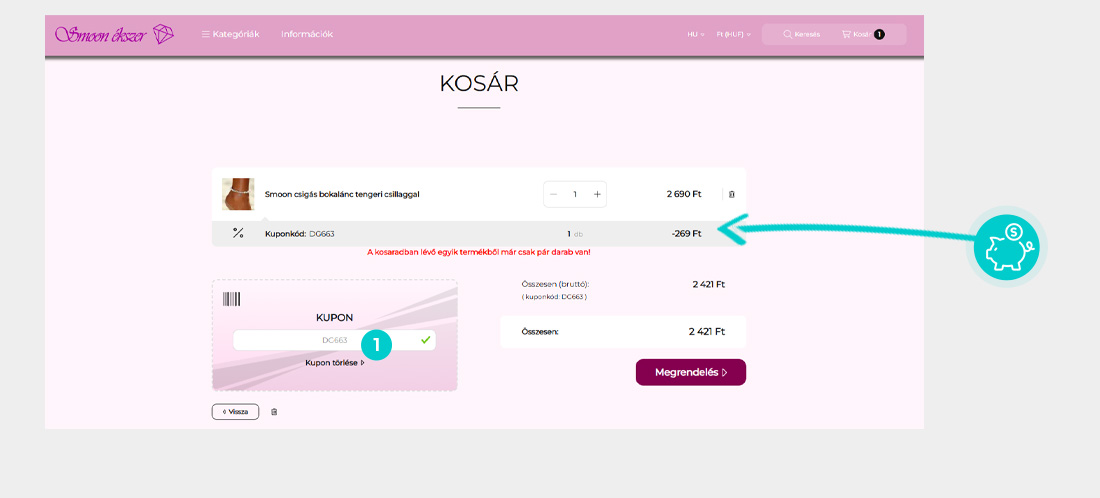Image resolution: width=1100 pixels, height=498 pixels.
Task: Click the green checkmark in coupon field
Action: coord(426,340)
